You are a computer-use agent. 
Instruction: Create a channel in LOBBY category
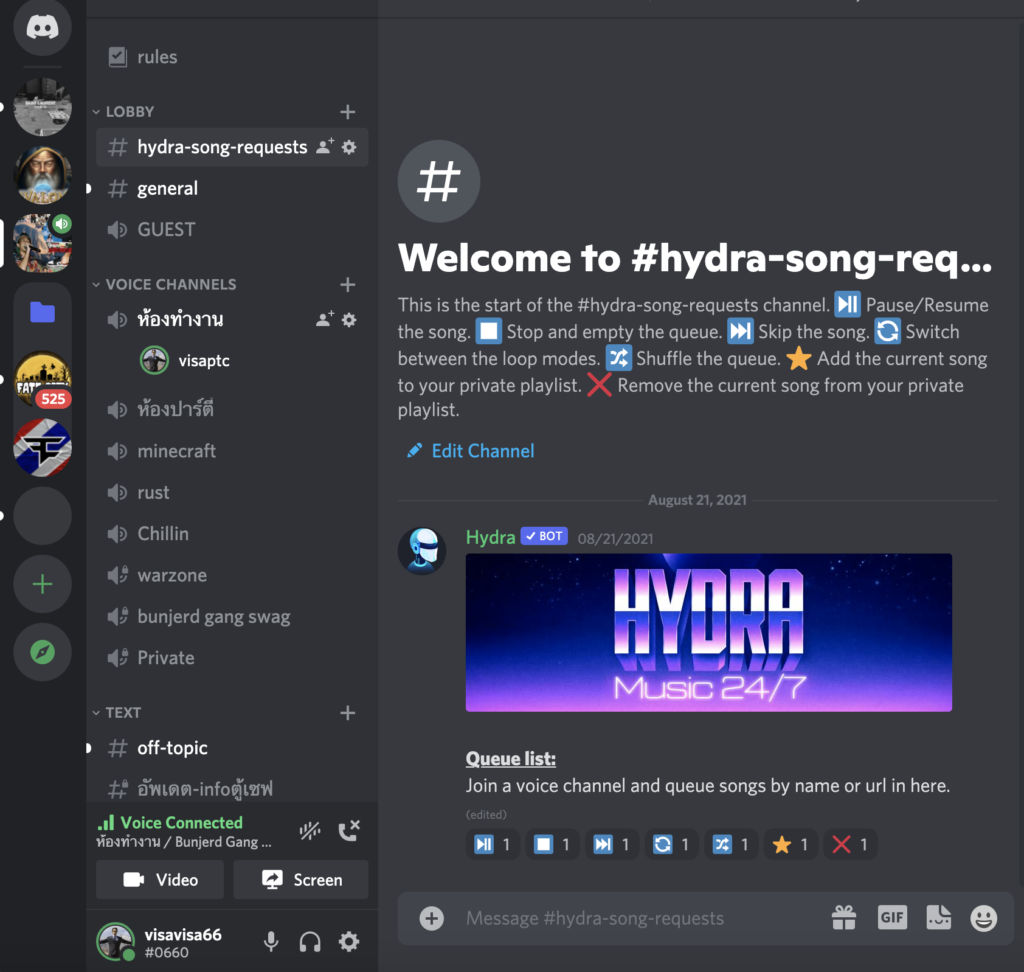click(x=347, y=112)
